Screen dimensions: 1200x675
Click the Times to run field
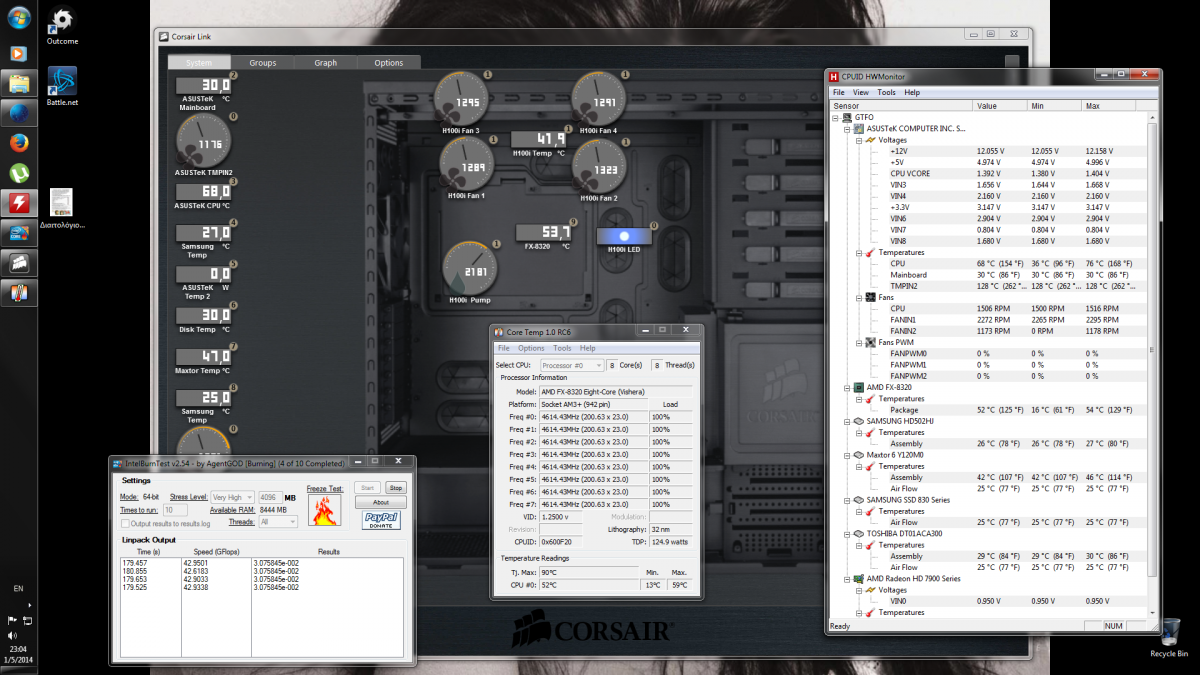pos(175,510)
